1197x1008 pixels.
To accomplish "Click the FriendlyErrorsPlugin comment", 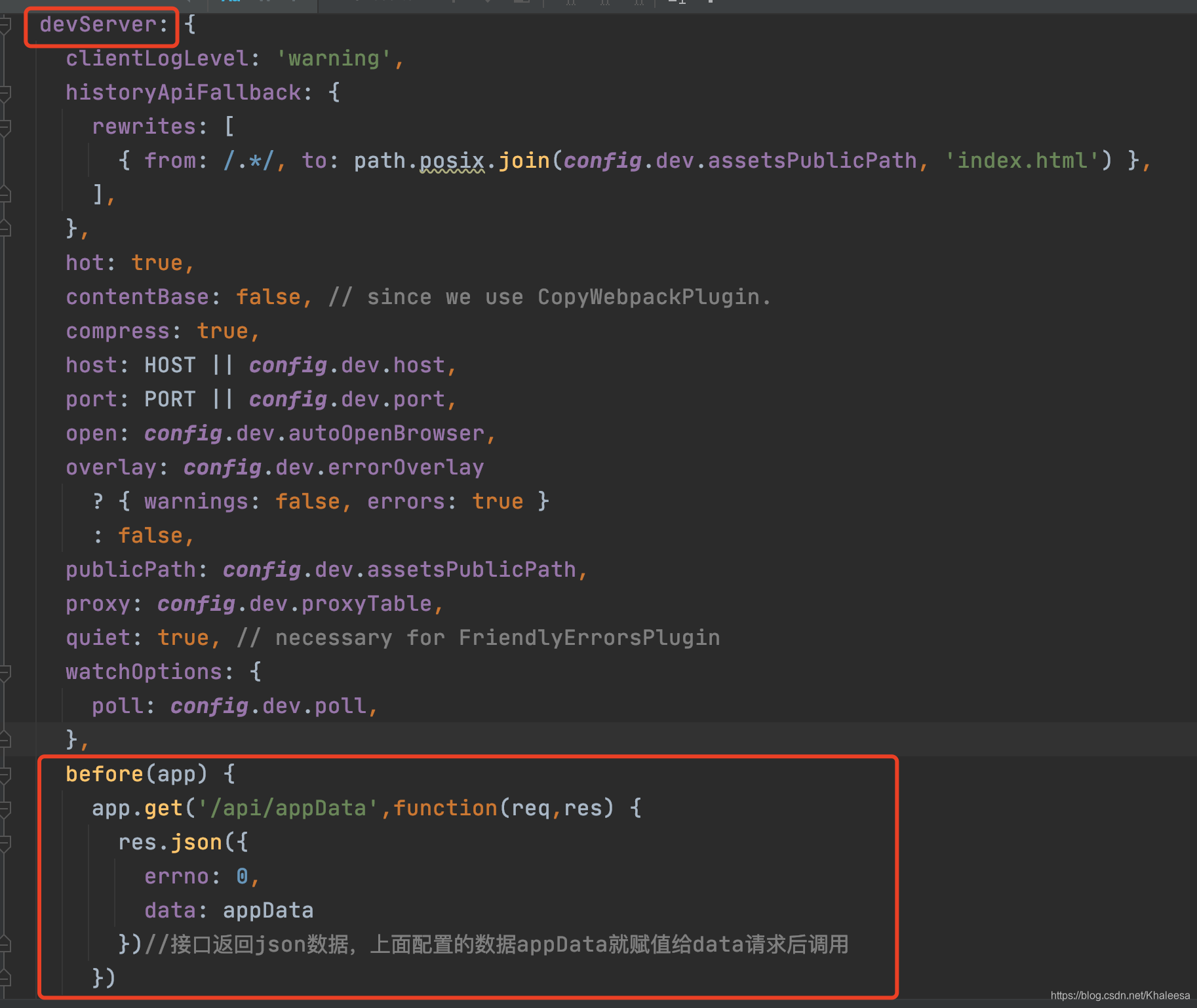I will point(478,638).
